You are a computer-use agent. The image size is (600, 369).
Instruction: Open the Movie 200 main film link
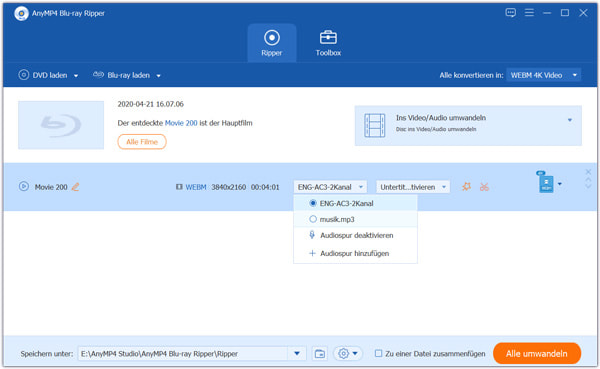click(181, 123)
